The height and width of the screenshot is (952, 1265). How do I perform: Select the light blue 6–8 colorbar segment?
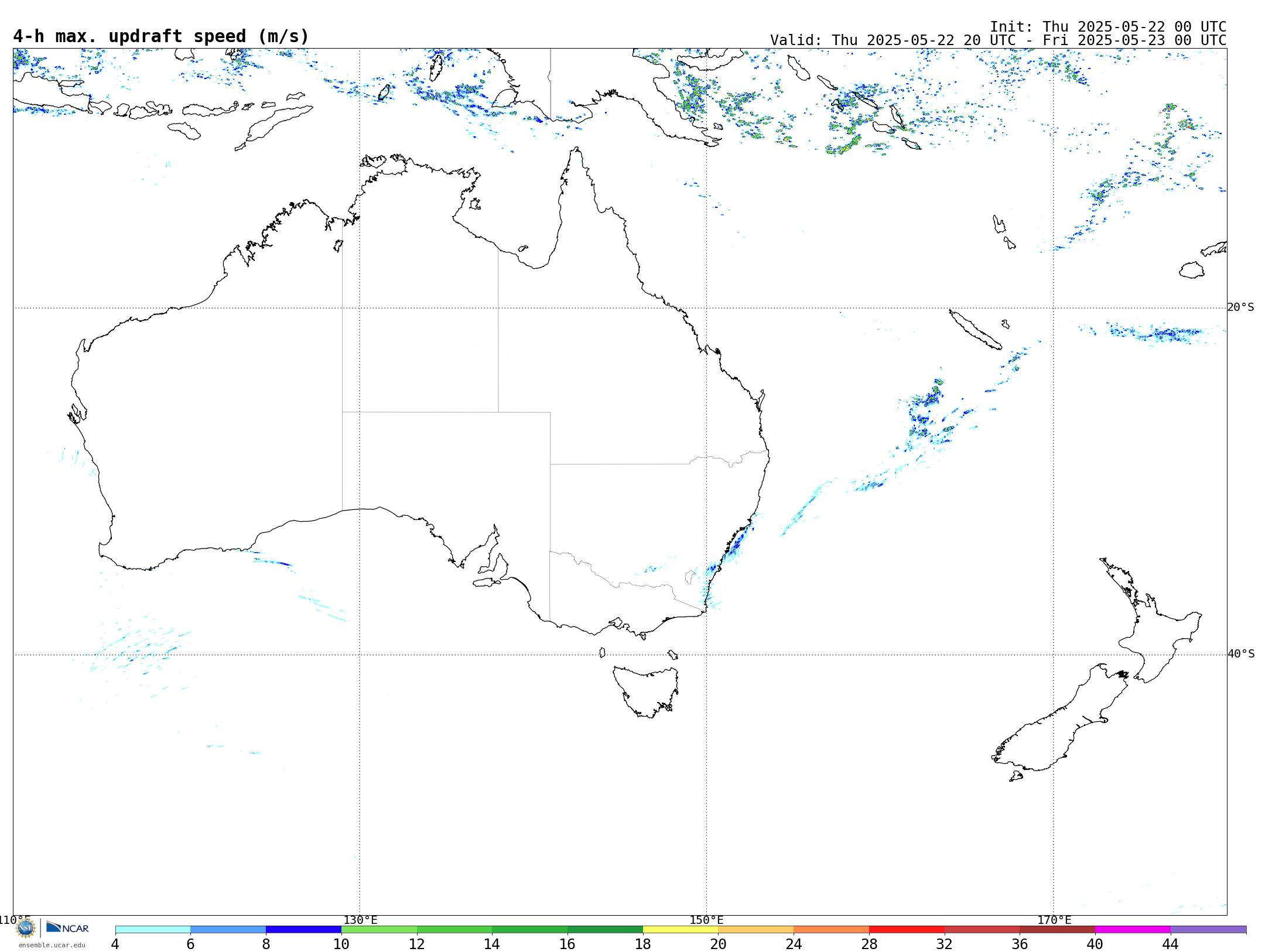(x=228, y=929)
